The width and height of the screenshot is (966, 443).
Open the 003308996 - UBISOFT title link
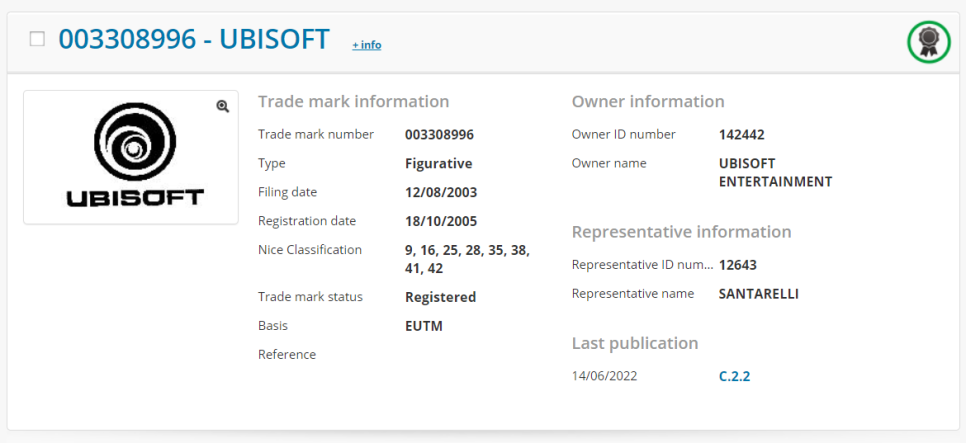(x=194, y=39)
